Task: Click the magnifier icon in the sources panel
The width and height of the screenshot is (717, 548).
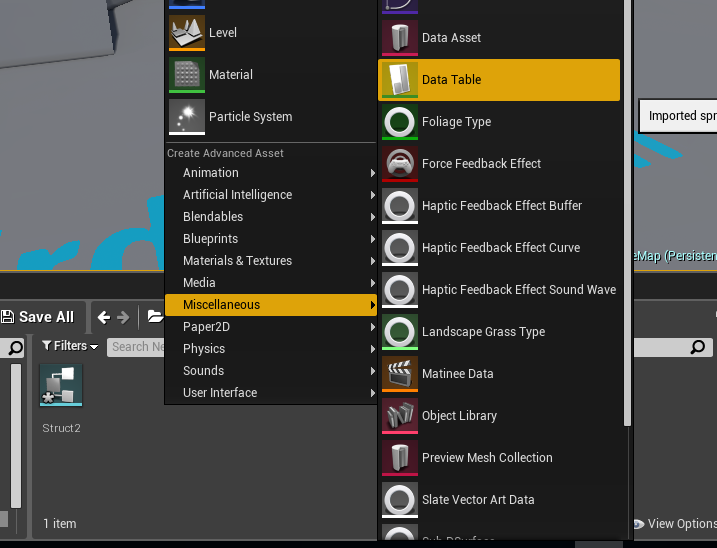Action: click(16, 348)
